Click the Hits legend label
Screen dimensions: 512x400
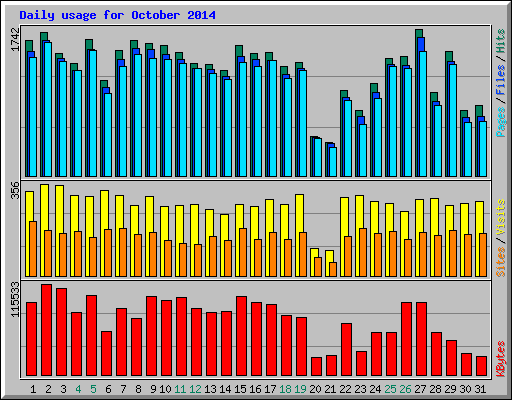pos(501,41)
